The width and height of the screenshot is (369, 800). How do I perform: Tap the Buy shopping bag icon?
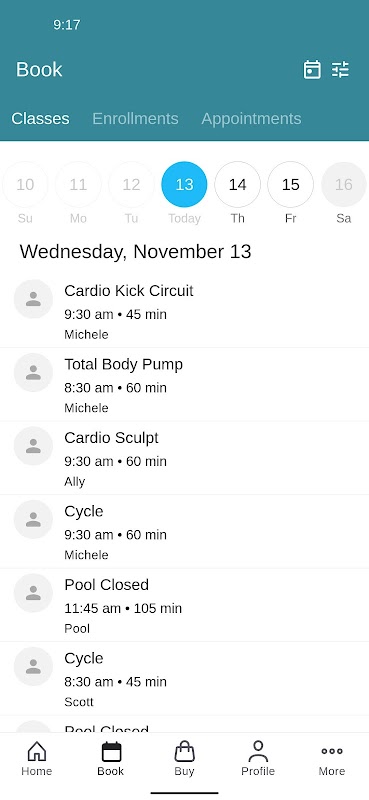184,752
